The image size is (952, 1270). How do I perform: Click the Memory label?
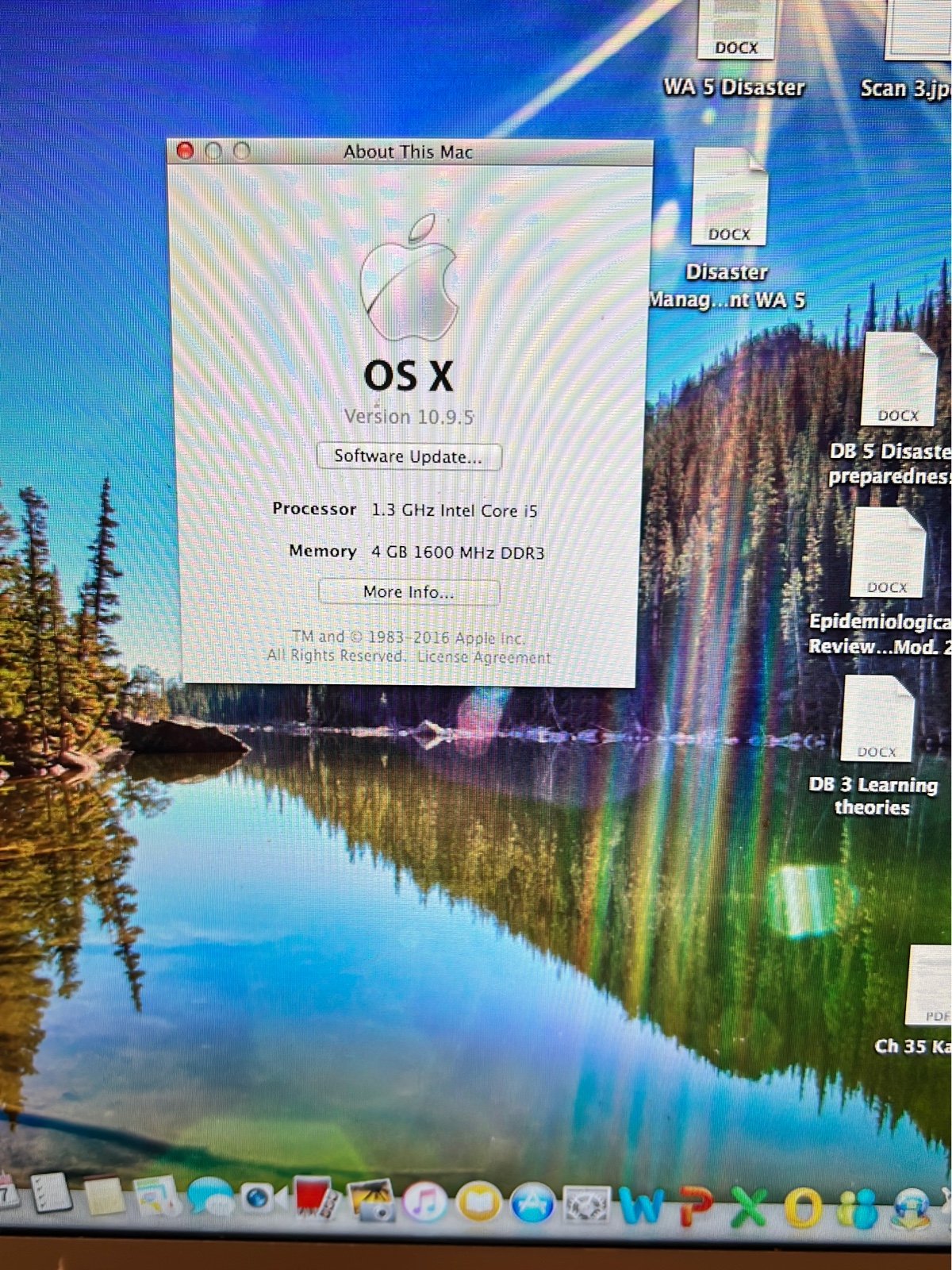point(322,551)
